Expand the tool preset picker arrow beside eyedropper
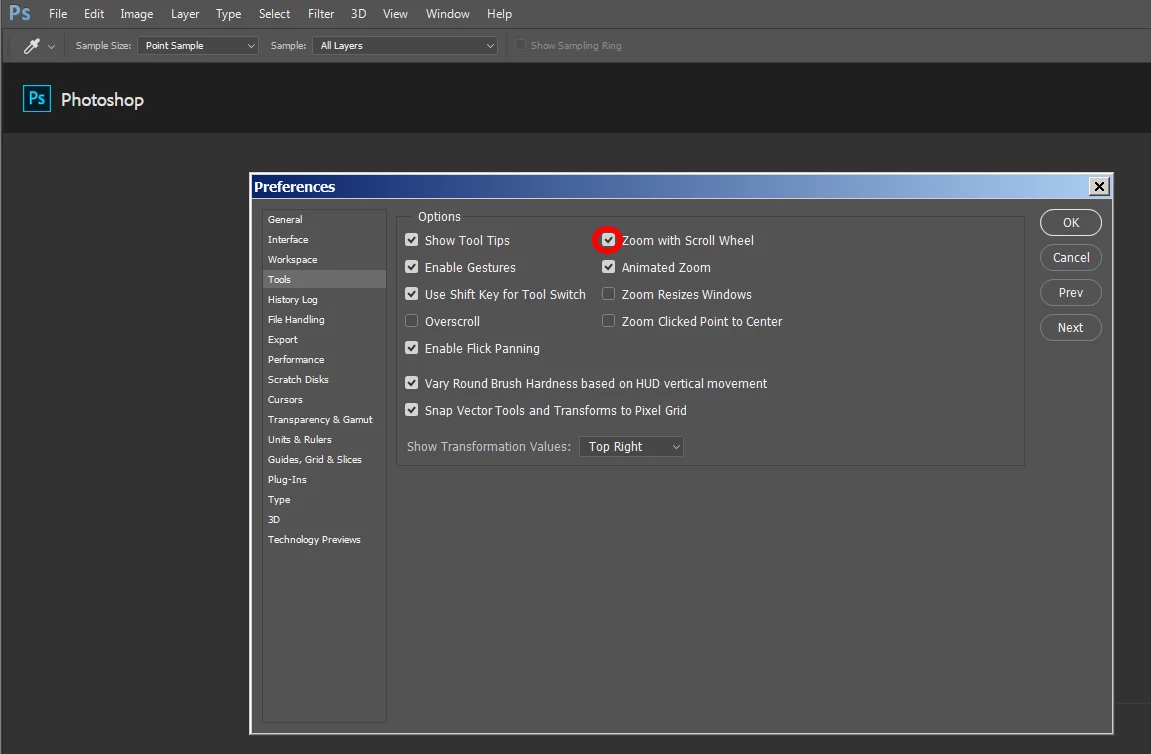 click(x=51, y=46)
